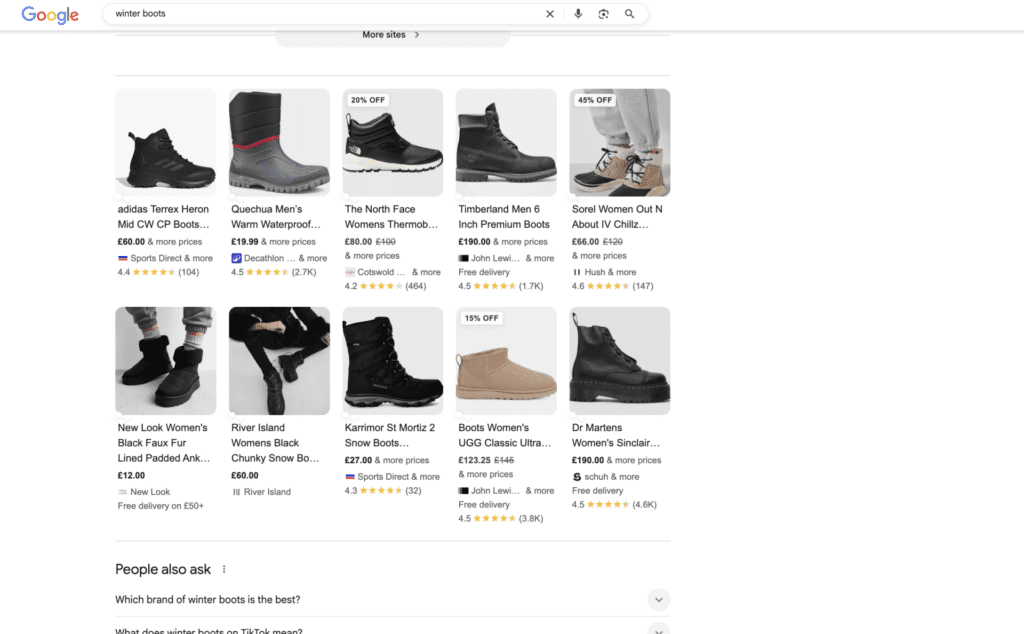Click the John Lewis retailer favicon
Image resolution: width=1024 pixels, height=634 pixels.
point(463,256)
